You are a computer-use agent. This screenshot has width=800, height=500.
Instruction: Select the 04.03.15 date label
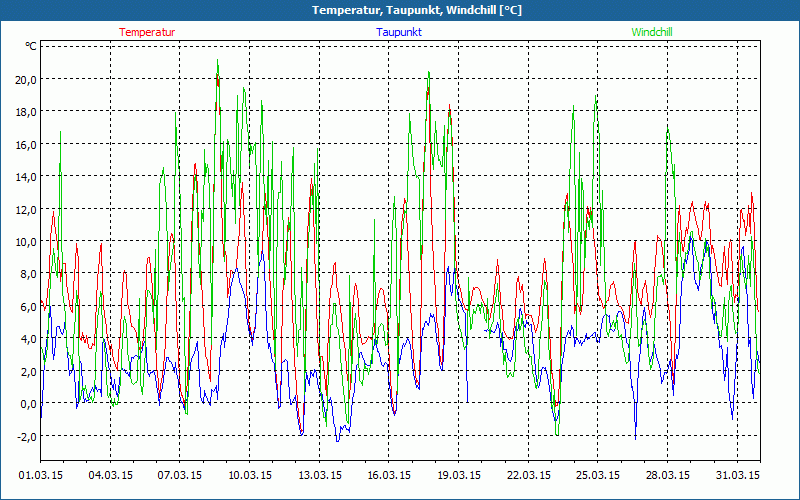coord(111,475)
